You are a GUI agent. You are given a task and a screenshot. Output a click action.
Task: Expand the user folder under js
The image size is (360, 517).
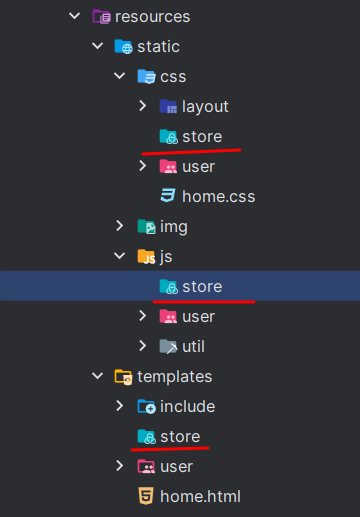coord(143,316)
